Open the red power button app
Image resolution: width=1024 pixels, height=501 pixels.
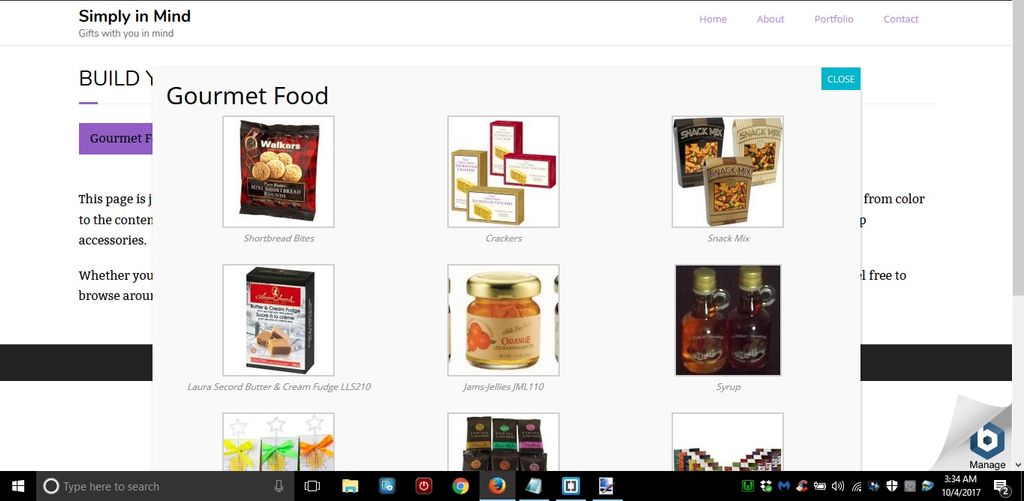(424, 486)
